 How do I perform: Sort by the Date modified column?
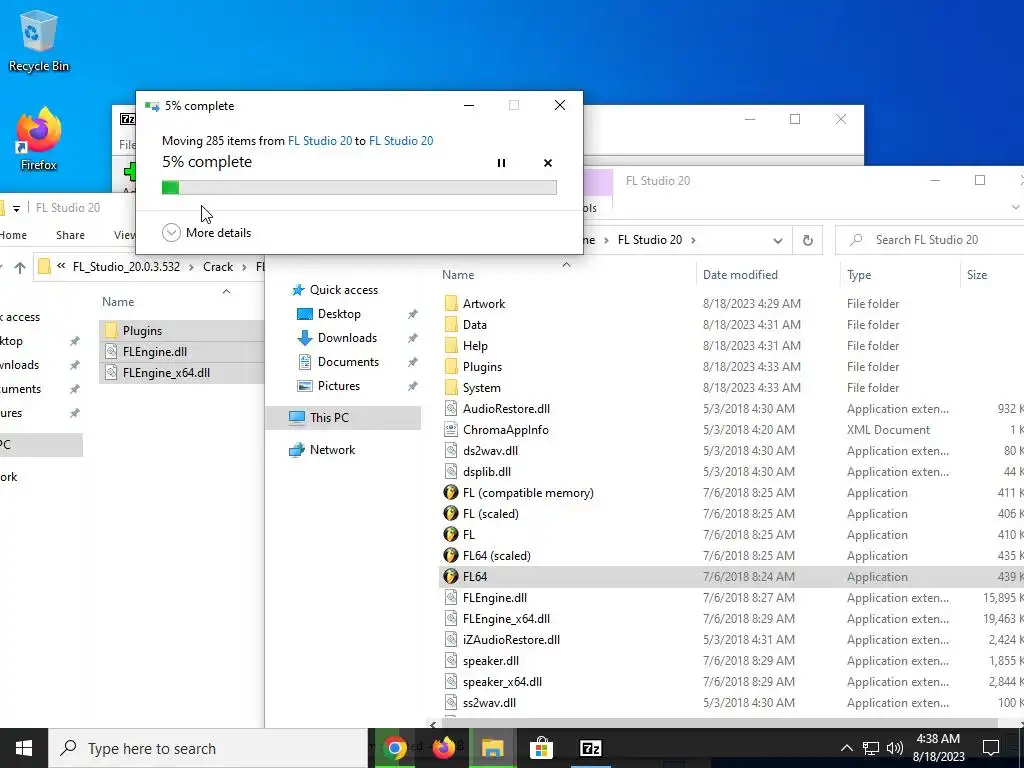(x=740, y=275)
